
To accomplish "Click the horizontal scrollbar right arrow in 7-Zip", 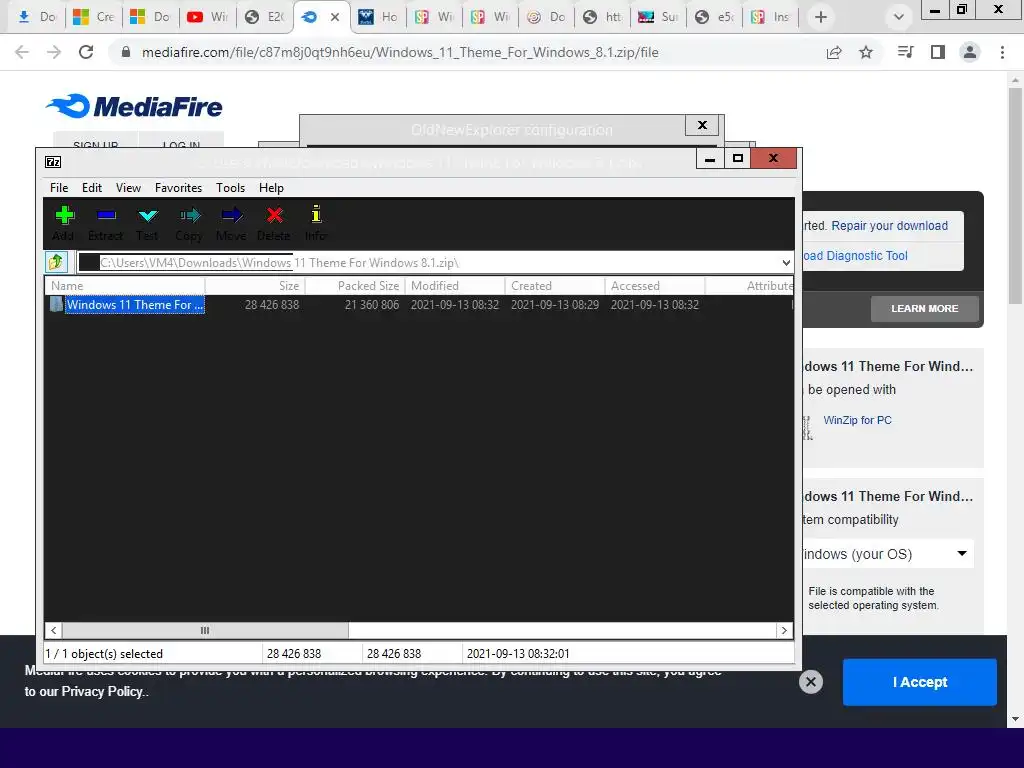I will pos(784,630).
